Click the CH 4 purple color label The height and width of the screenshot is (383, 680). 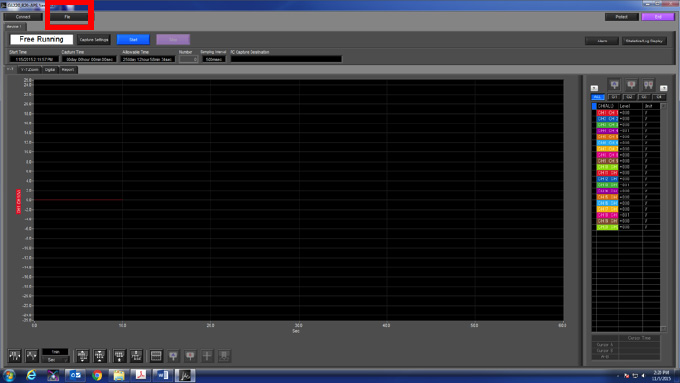607,131
